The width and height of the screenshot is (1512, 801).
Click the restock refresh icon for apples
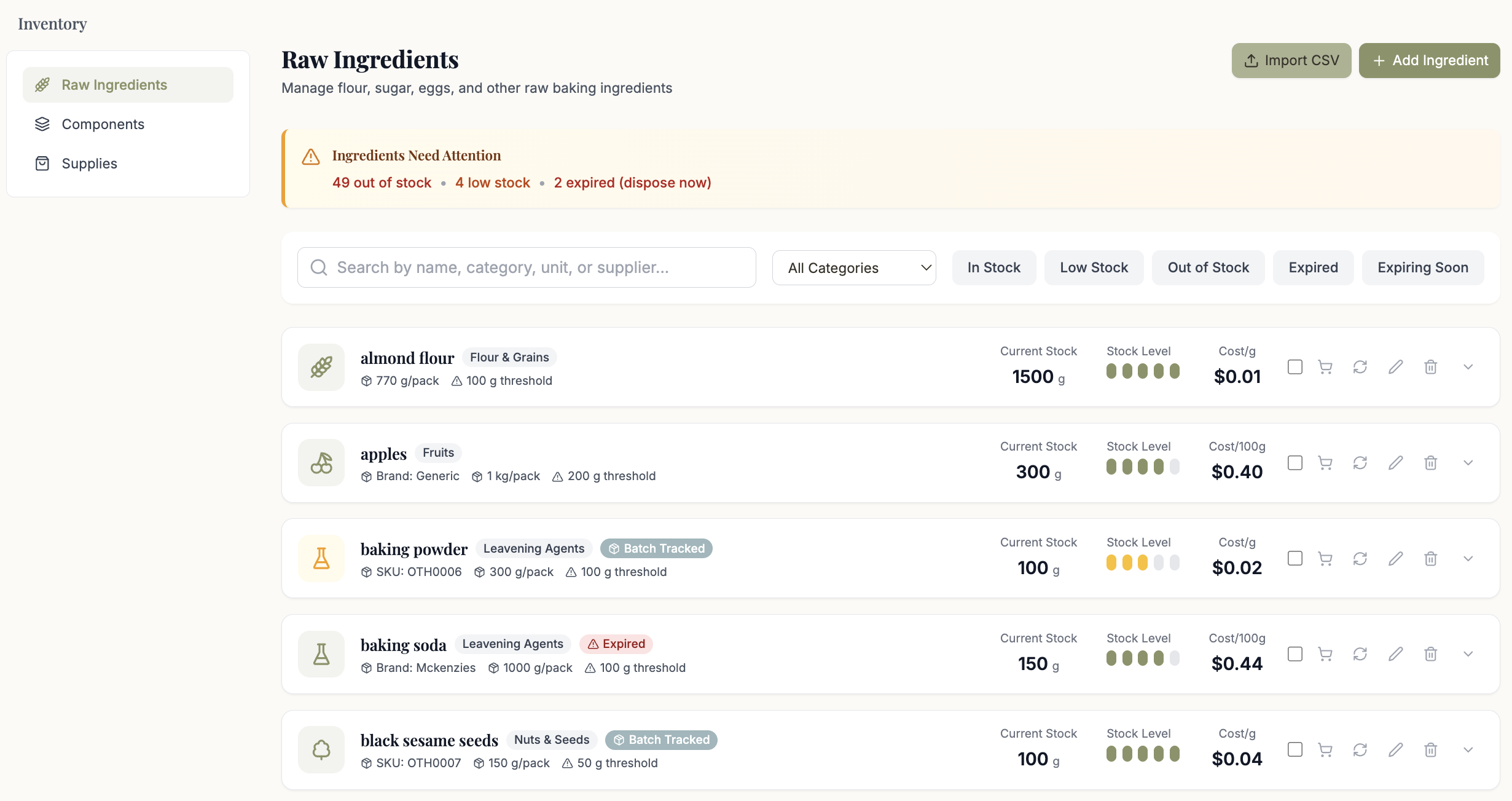1360,462
